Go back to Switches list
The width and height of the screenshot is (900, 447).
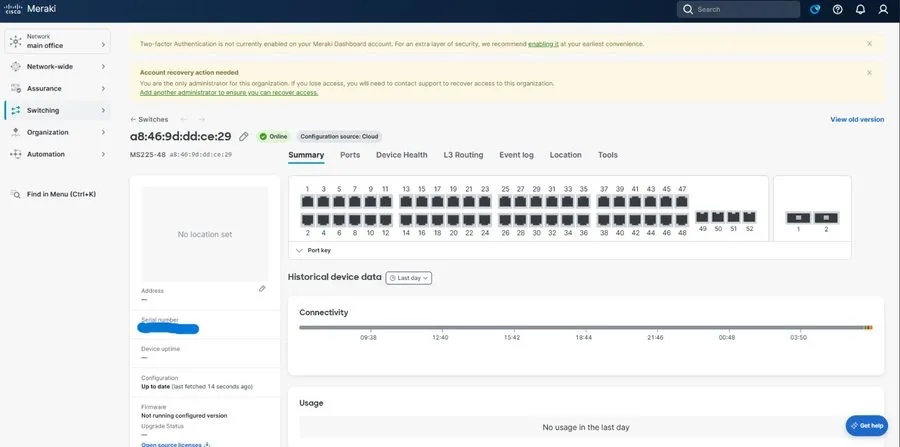pos(149,119)
